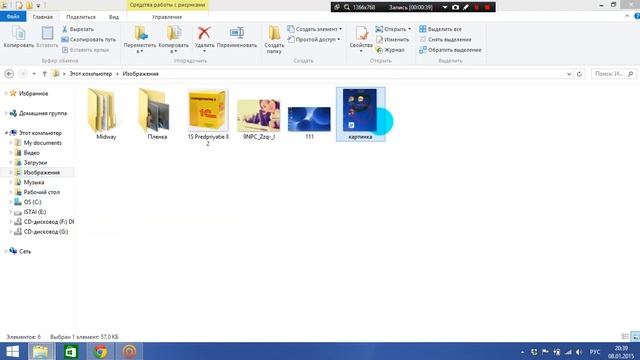
Task: Click Обратить выделение (Invert selection) command
Action: point(450,50)
